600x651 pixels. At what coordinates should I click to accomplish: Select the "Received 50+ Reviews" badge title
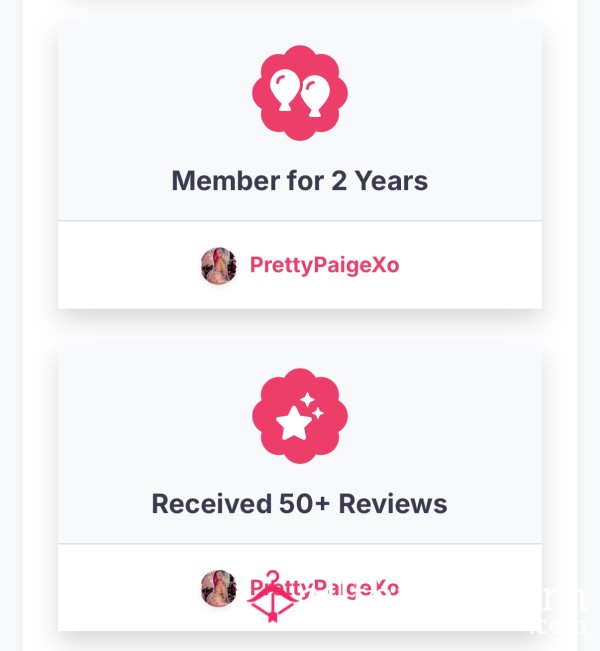pos(300,504)
